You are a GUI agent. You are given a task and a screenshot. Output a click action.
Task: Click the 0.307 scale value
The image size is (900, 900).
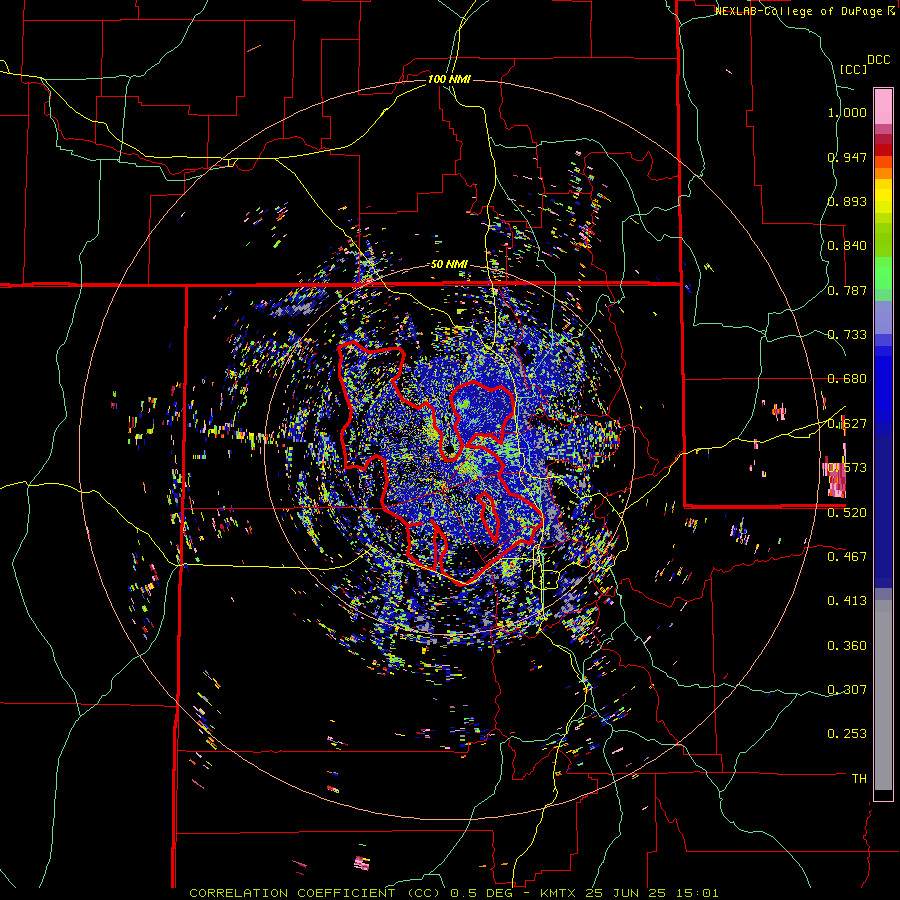tap(847, 689)
